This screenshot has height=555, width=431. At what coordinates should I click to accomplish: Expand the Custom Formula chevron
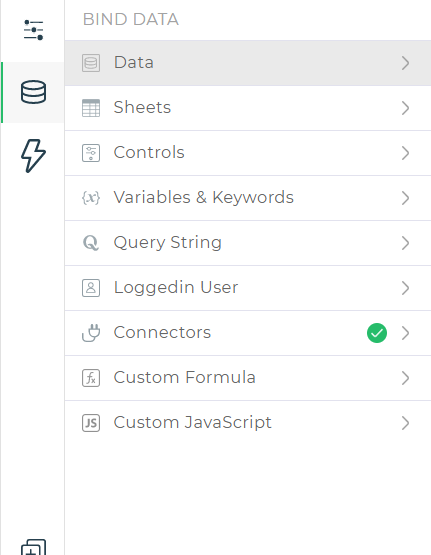coord(406,378)
